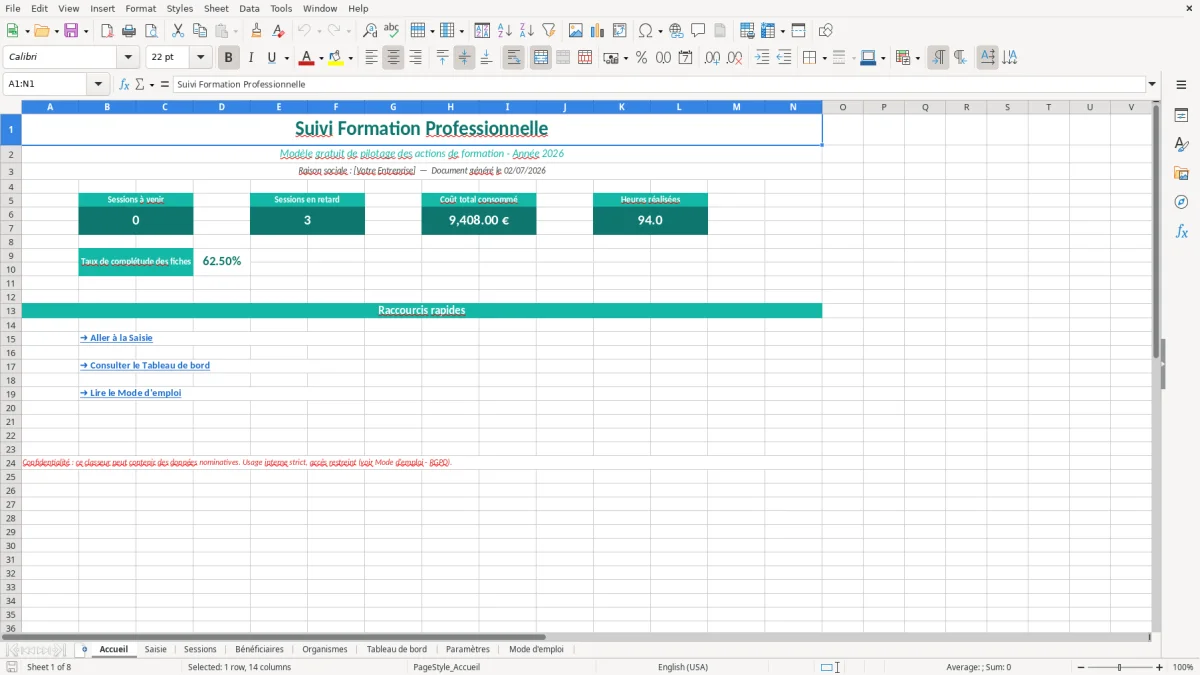This screenshot has height=675, width=1200.
Task: Open the Function Wizard icon
Action: [124, 84]
